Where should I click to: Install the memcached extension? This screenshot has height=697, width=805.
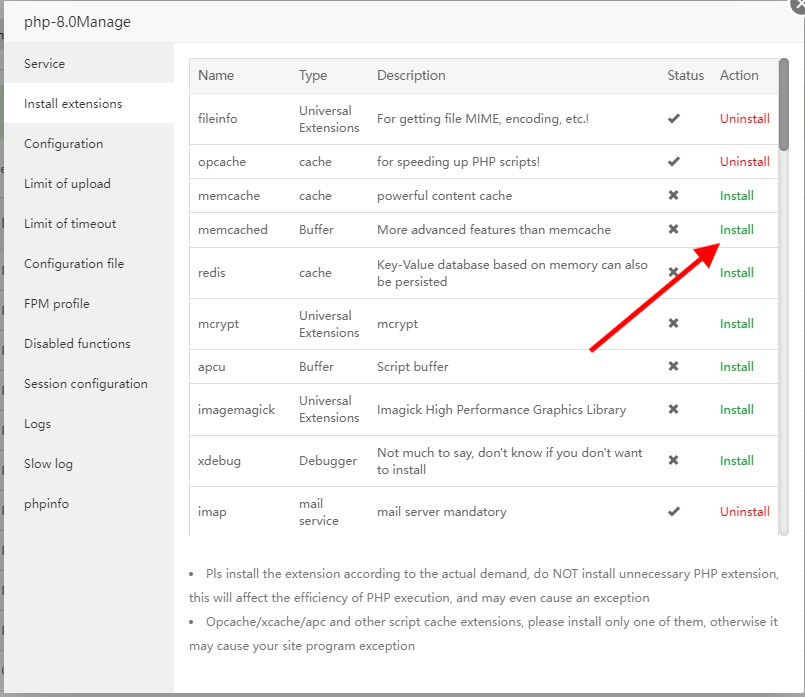(737, 230)
